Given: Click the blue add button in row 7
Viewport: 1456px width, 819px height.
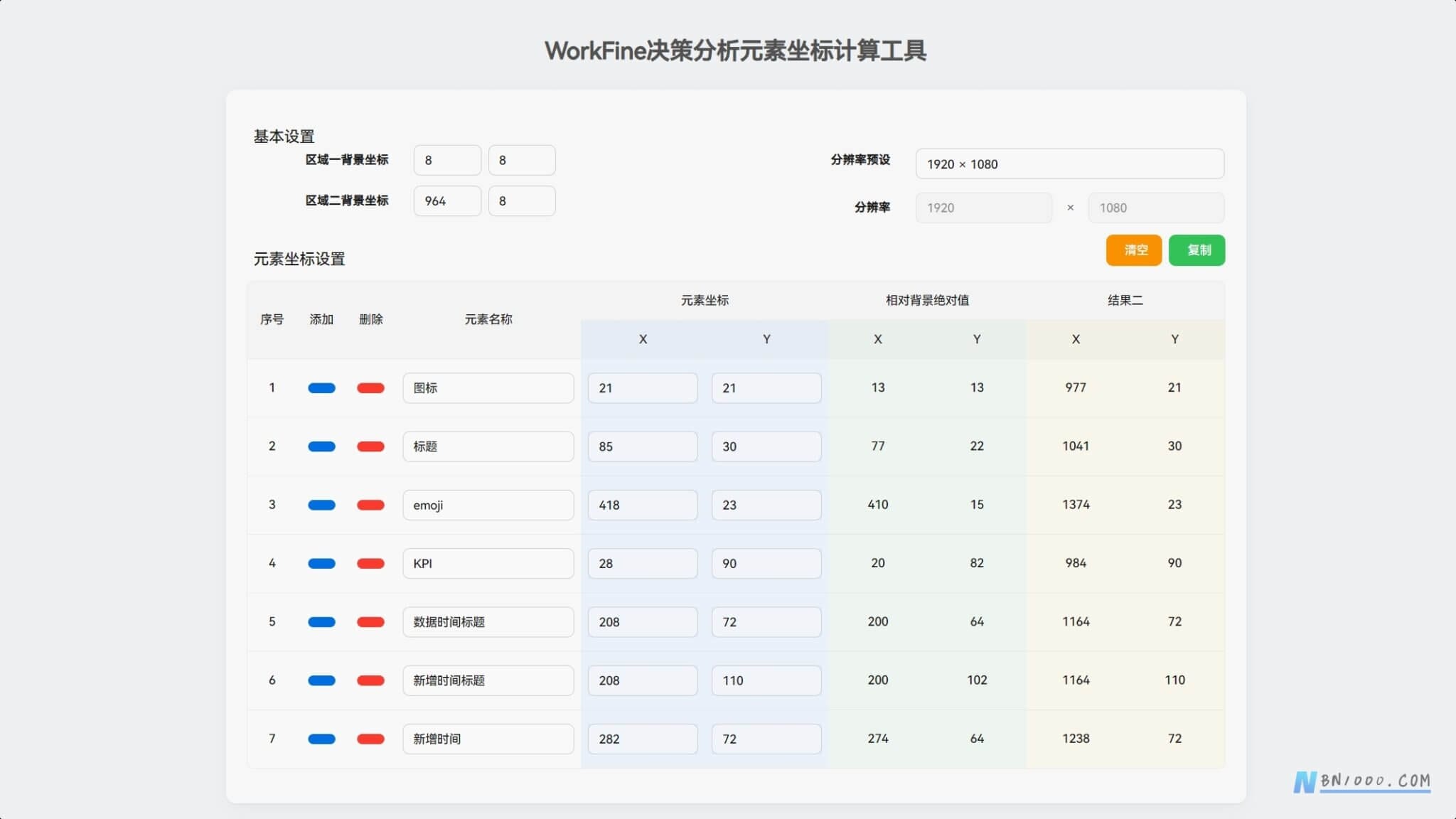Looking at the screenshot, I should tap(321, 739).
